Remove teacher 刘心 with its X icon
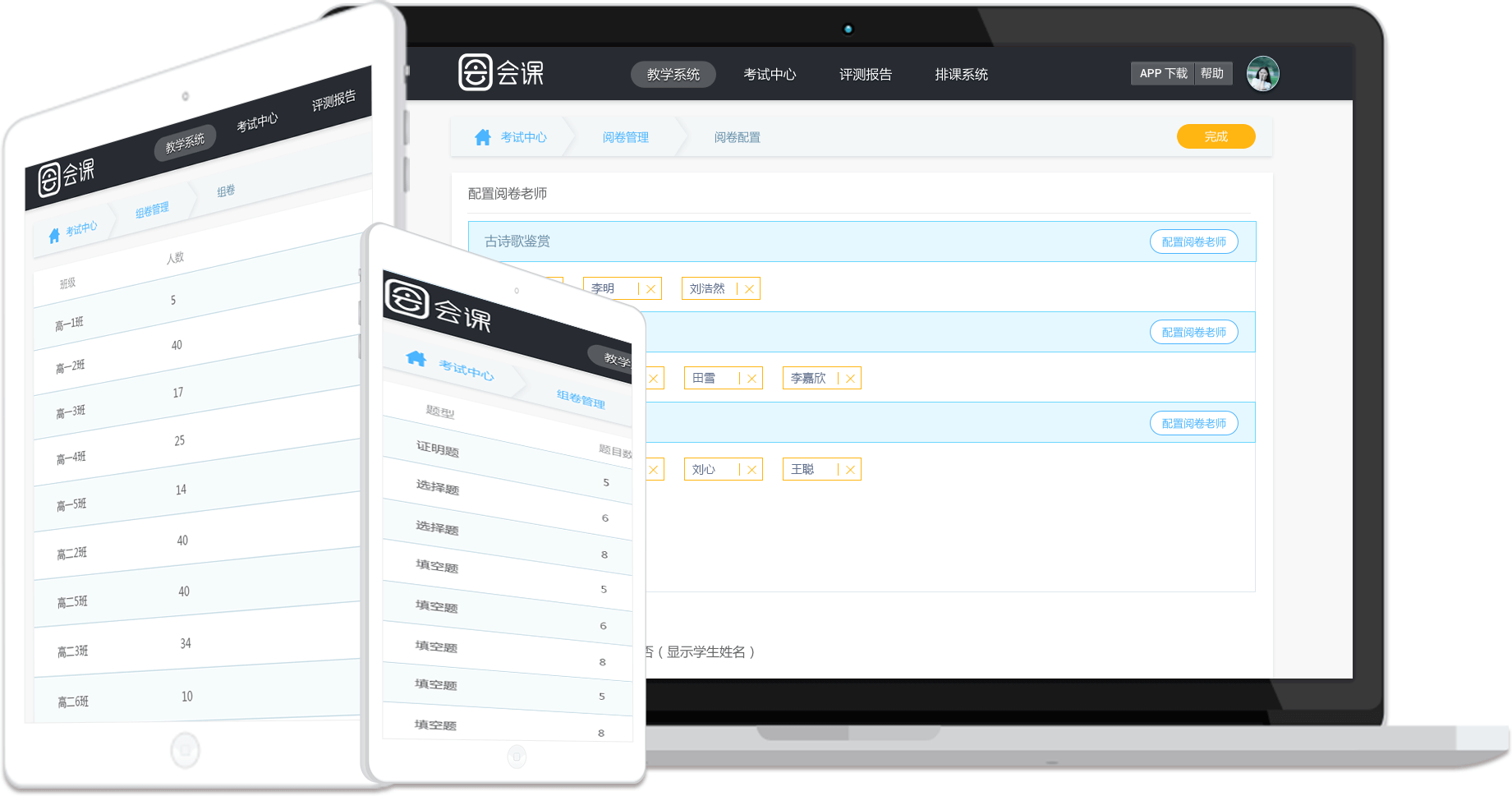 (751, 470)
